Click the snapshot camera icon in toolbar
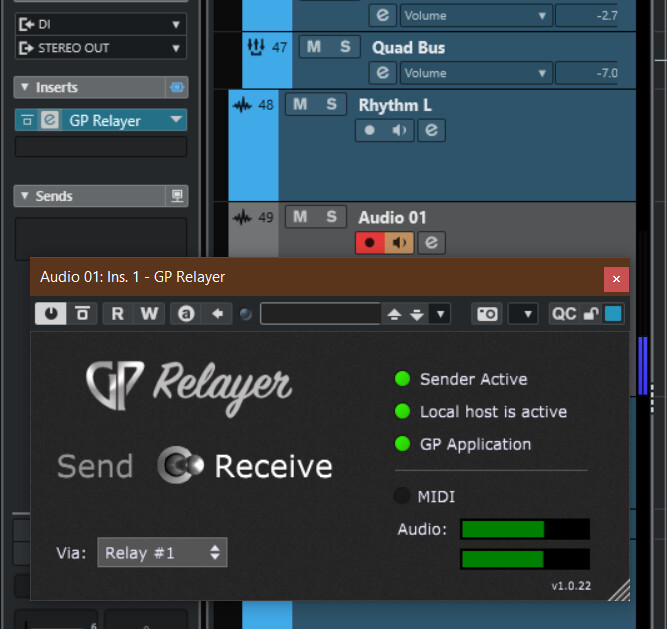The width and height of the screenshot is (667, 629). 487,314
